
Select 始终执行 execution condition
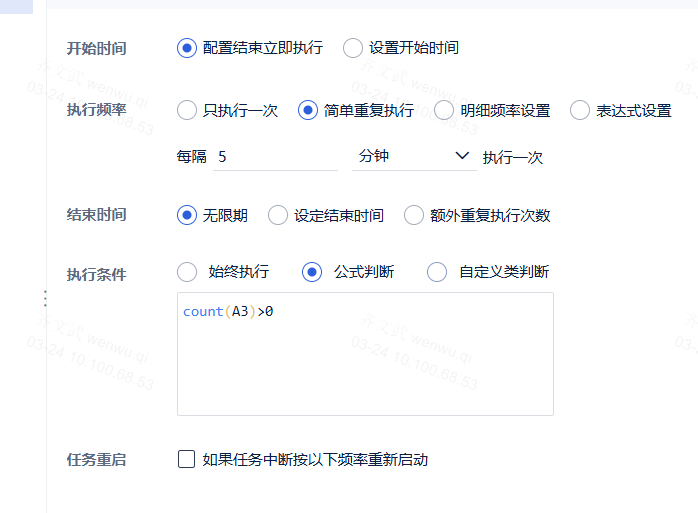(x=187, y=272)
